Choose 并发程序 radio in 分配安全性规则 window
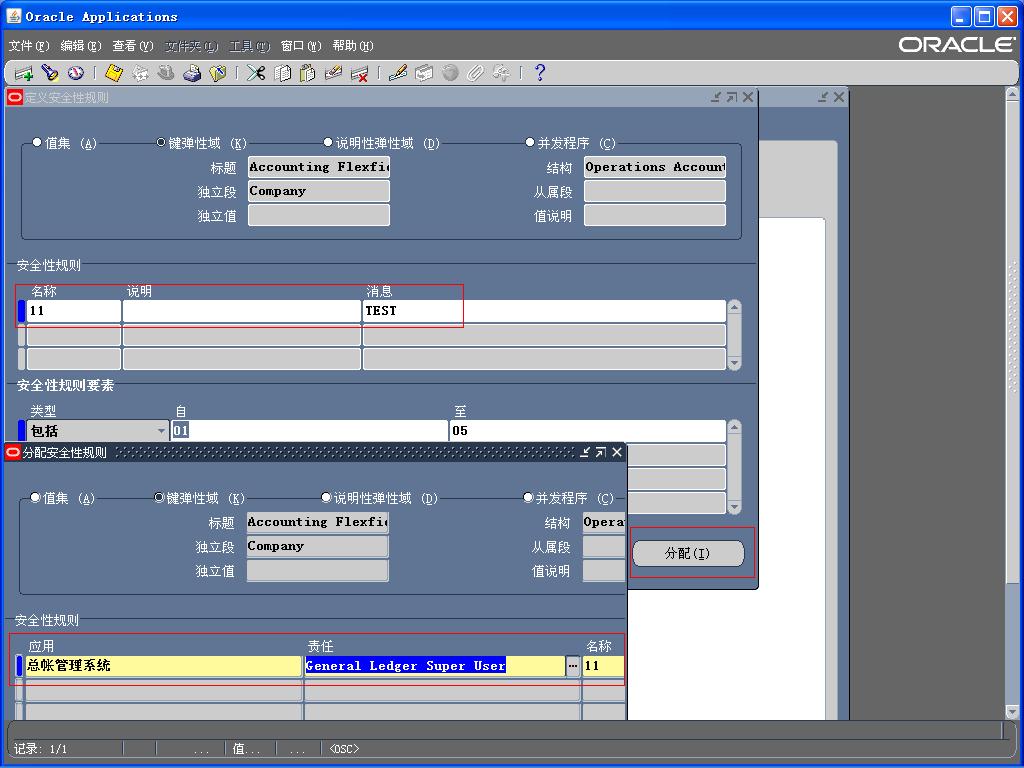The image size is (1024, 768). pos(528,498)
